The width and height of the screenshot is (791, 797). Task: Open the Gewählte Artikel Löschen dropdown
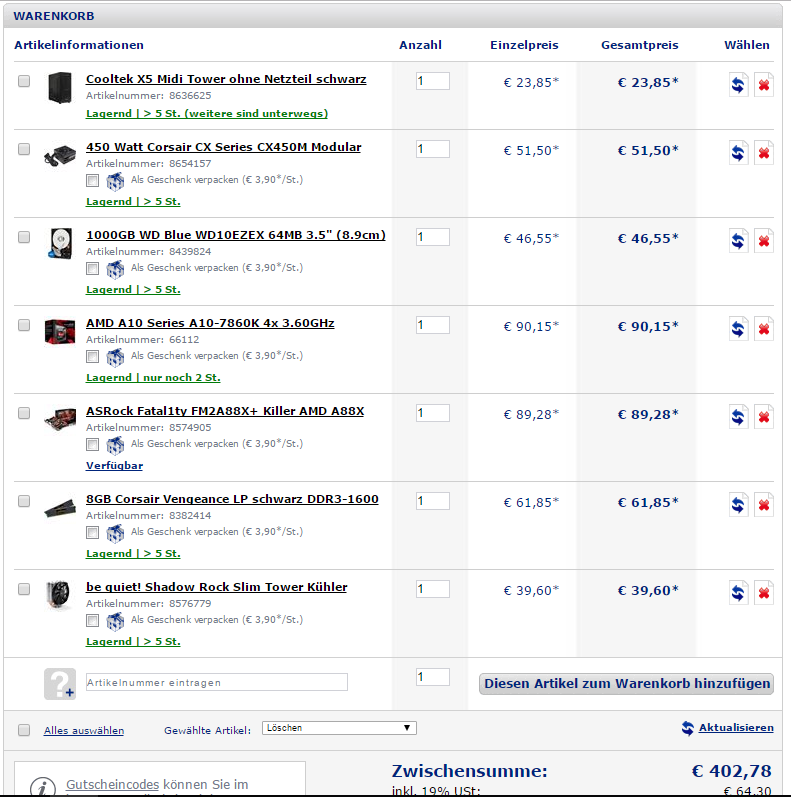pos(339,728)
